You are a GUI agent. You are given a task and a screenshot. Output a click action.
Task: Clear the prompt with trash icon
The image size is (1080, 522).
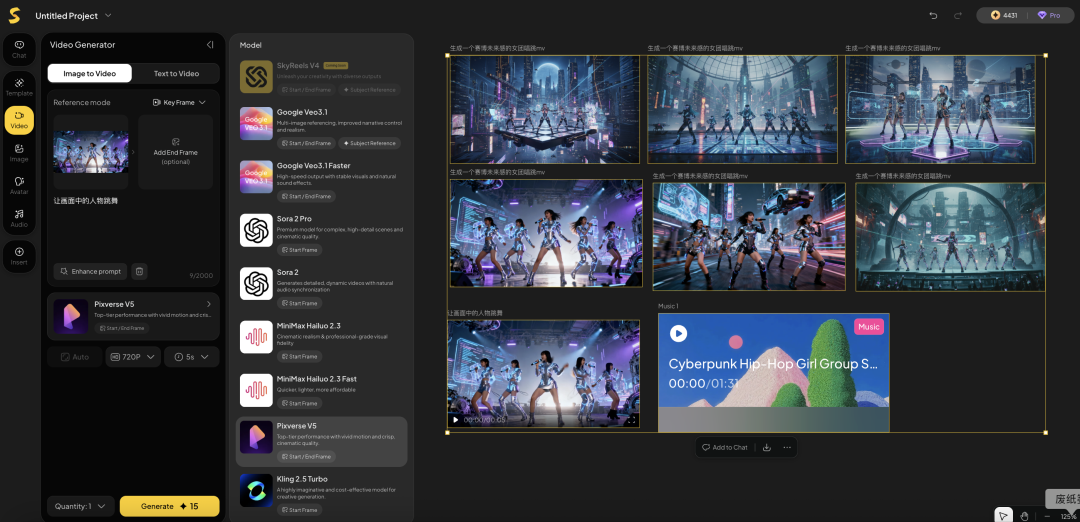coord(140,271)
